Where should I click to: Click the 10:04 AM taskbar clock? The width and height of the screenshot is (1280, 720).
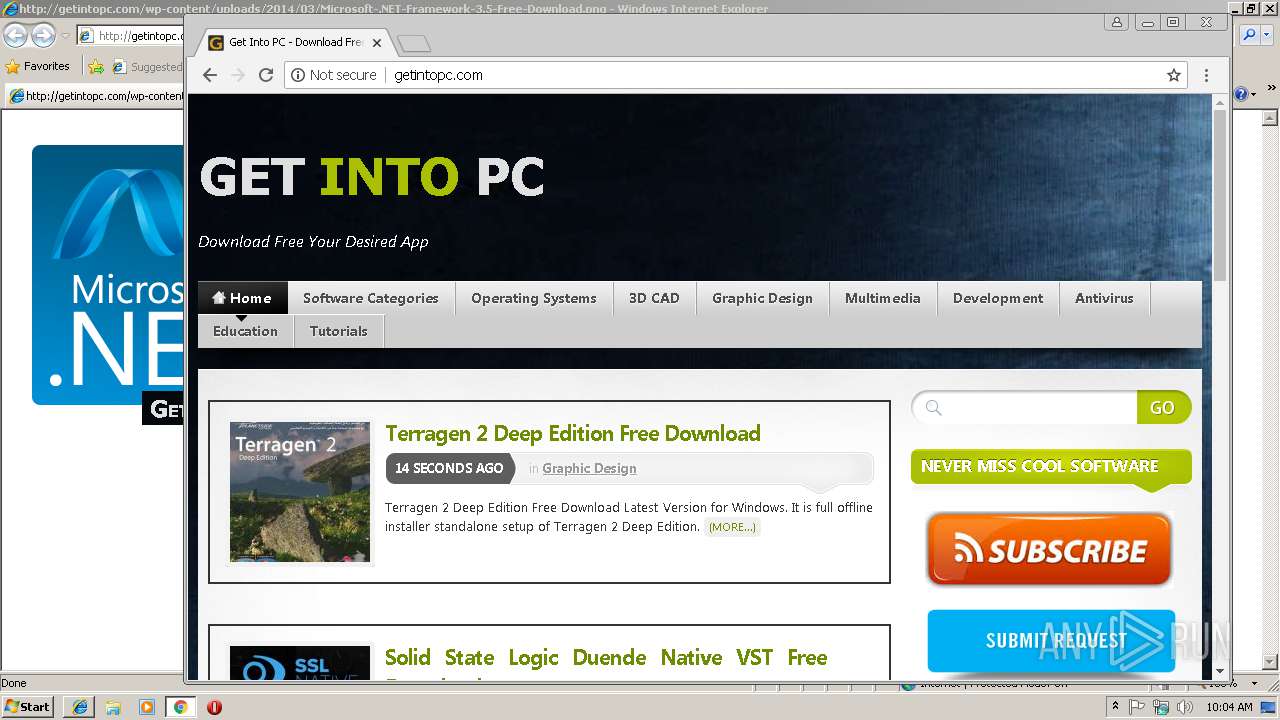click(x=1229, y=707)
